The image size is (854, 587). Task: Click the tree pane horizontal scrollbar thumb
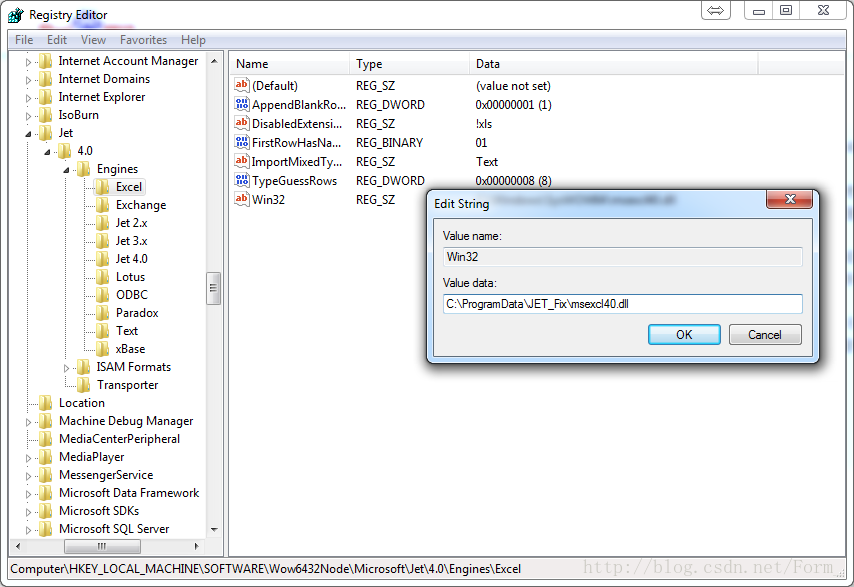click(x=102, y=546)
